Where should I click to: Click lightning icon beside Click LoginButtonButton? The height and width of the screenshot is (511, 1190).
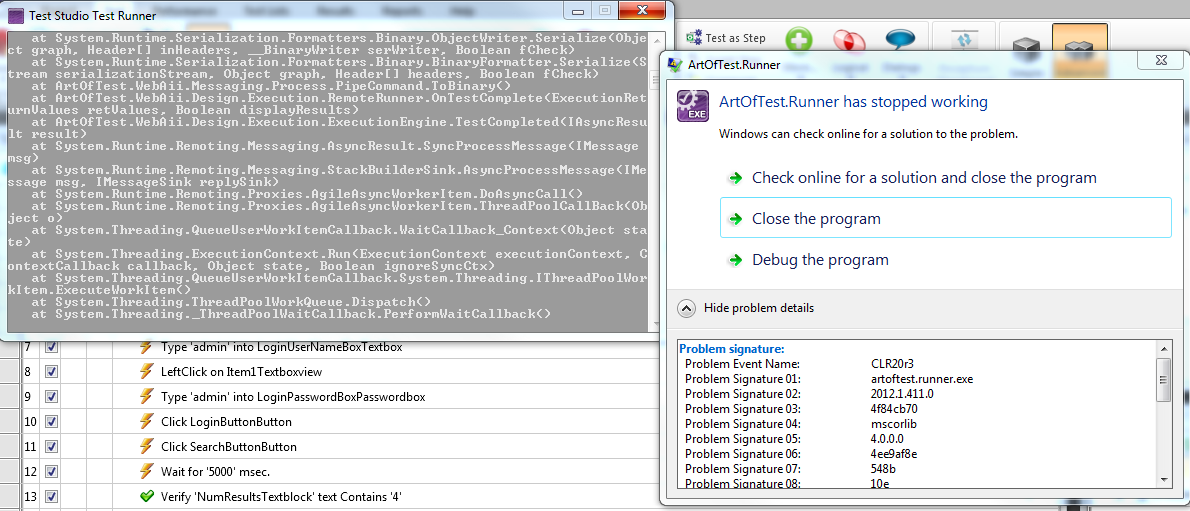tap(146, 421)
